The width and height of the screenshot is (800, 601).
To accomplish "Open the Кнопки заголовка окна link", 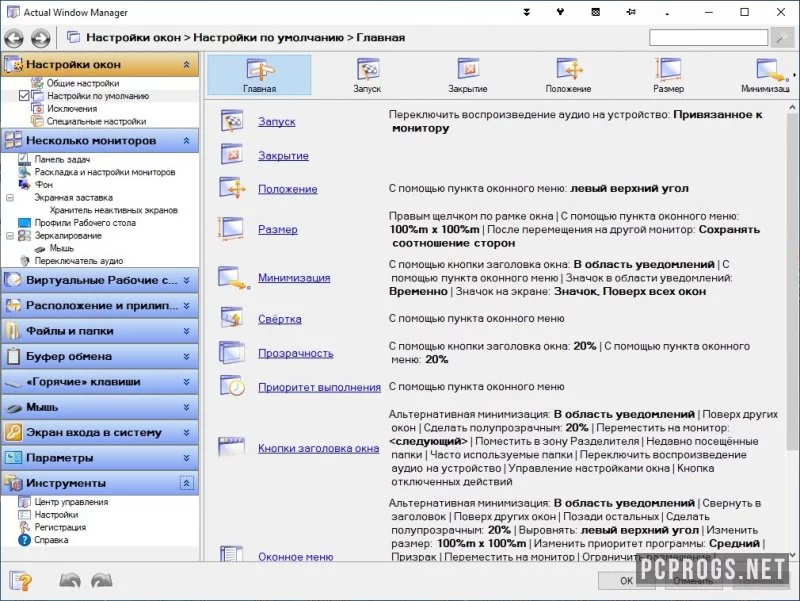I will pyautogui.click(x=318, y=448).
